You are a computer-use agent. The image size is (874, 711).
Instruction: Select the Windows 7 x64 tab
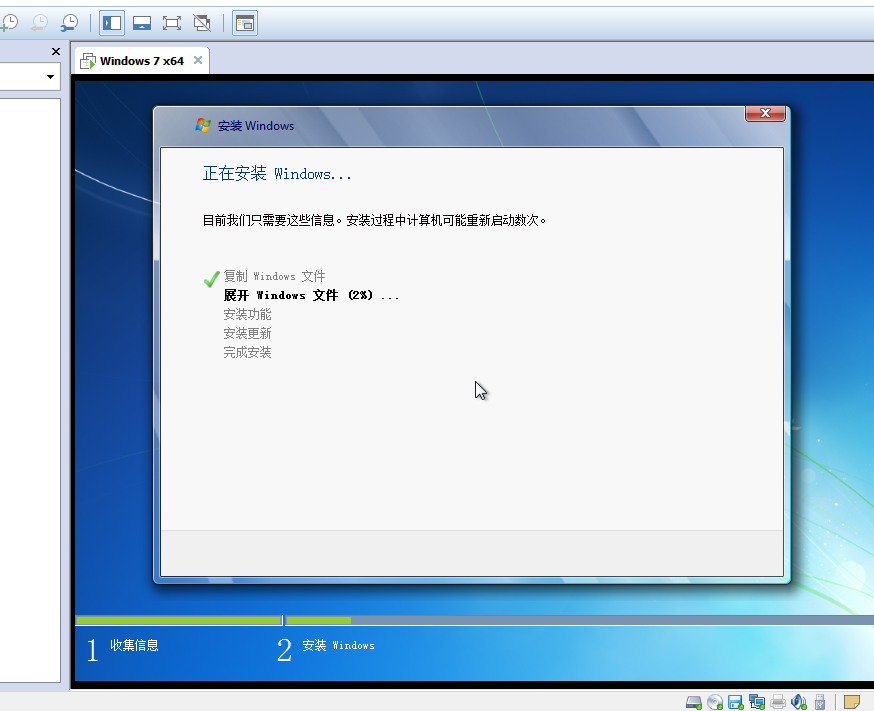(x=142, y=61)
